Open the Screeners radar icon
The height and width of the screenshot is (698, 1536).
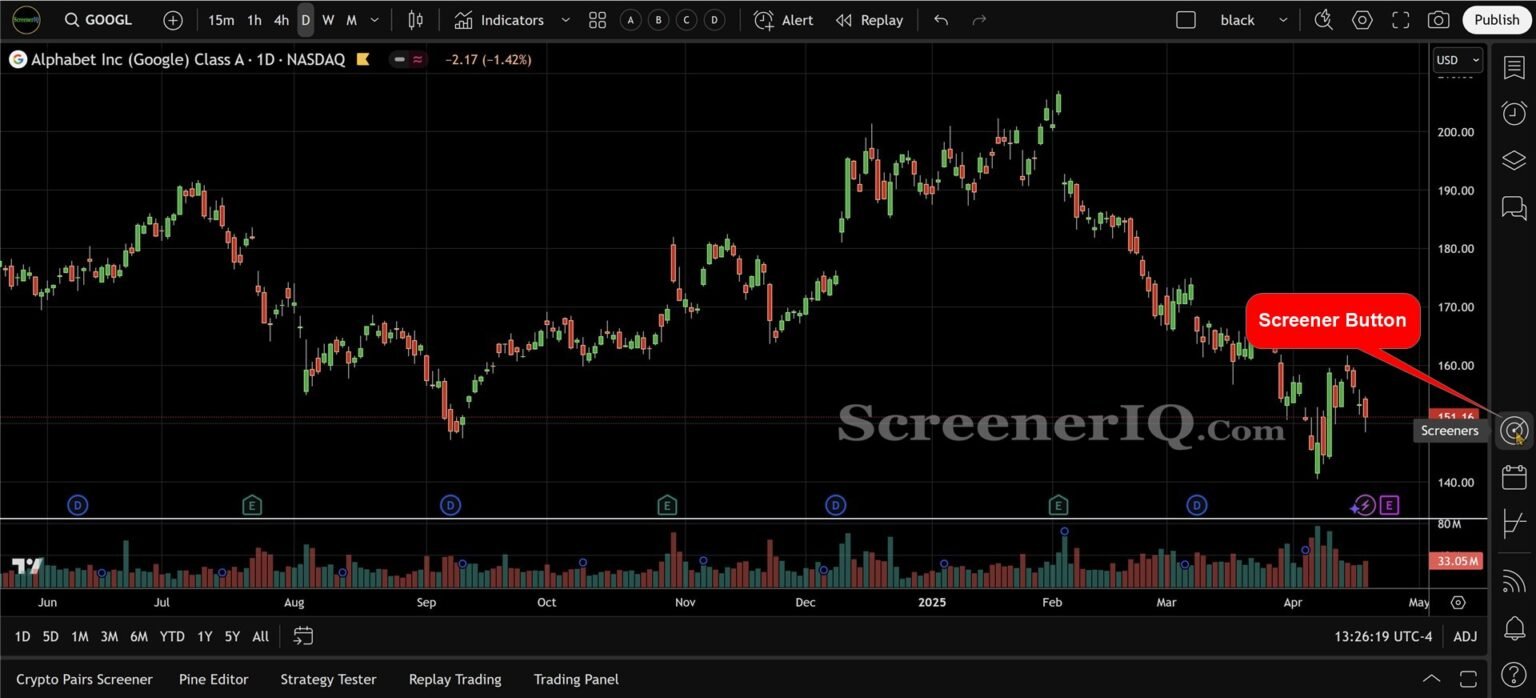[x=1514, y=431]
